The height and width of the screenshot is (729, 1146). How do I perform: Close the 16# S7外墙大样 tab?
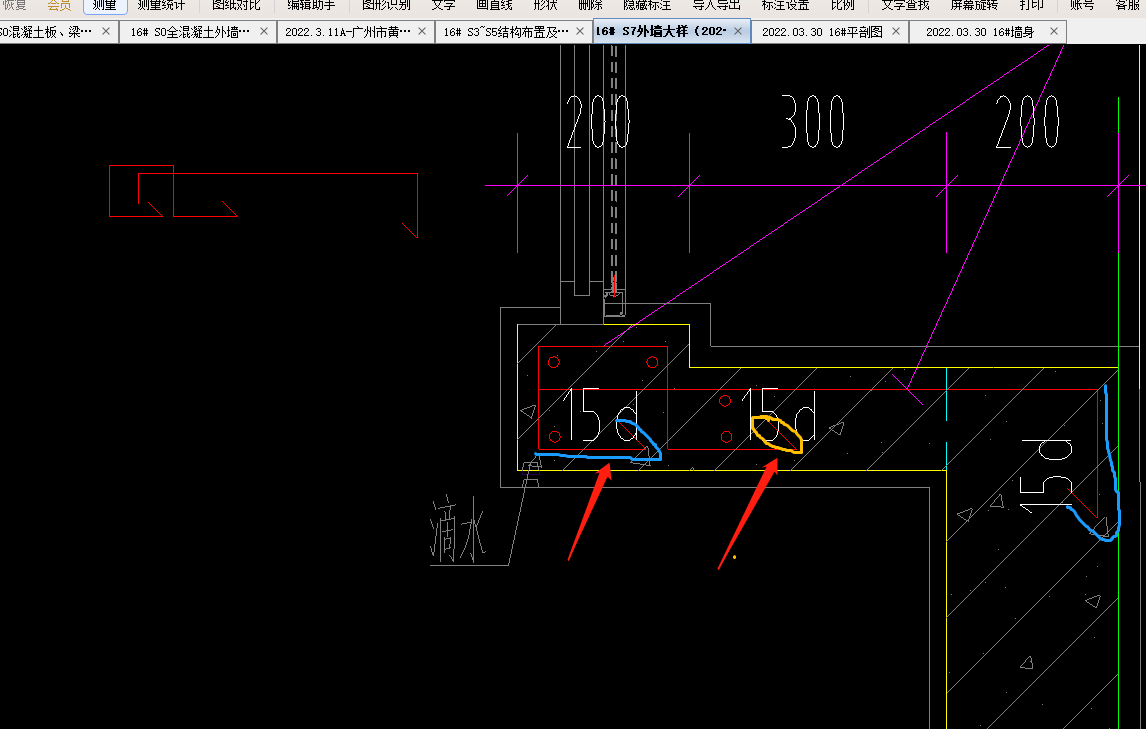(738, 31)
